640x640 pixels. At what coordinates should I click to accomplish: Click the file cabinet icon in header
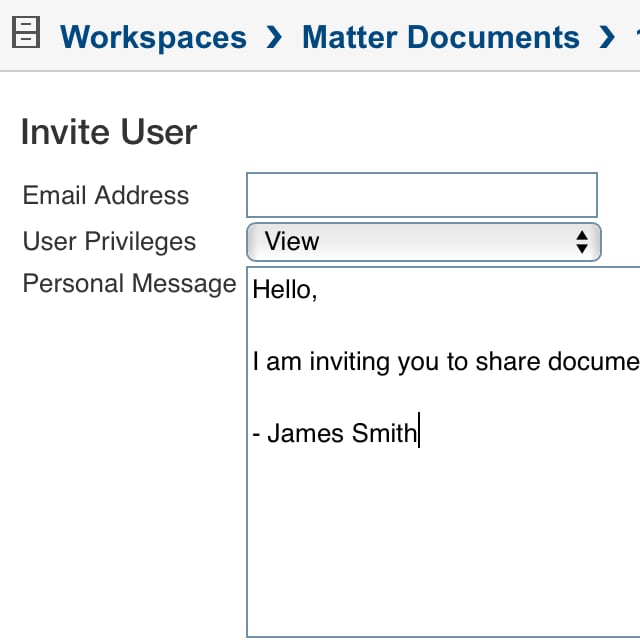(25, 37)
